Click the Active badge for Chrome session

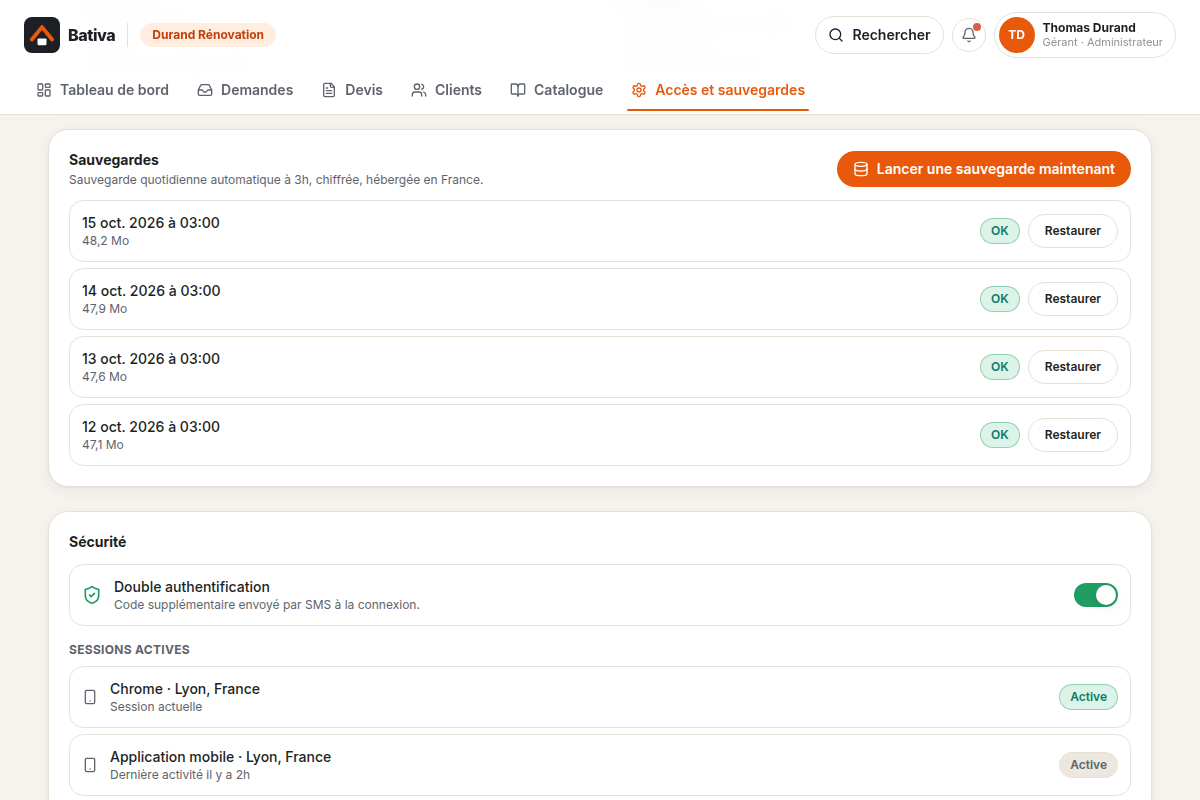coord(1088,697)
